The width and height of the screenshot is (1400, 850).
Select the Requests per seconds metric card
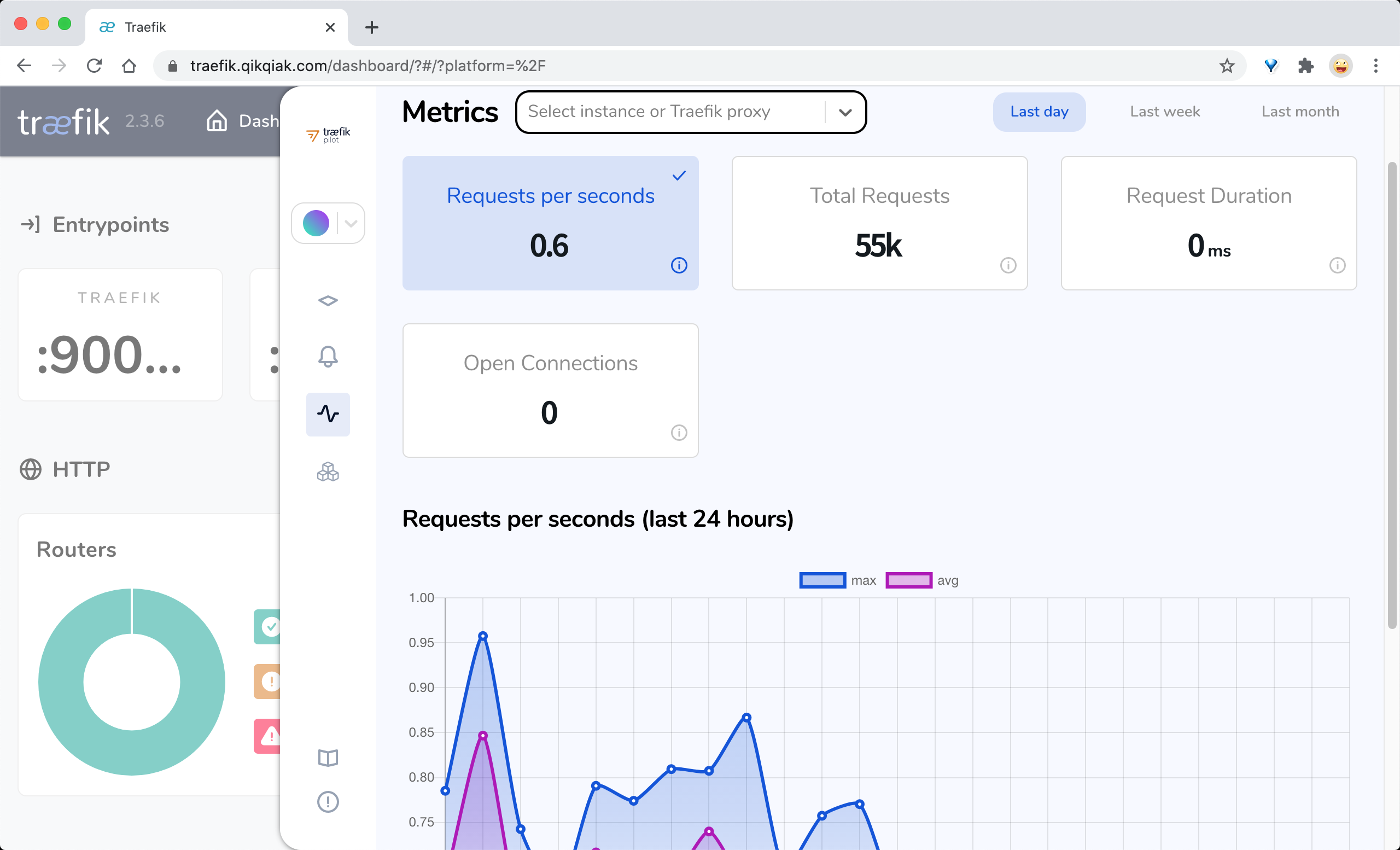pyautogui.click(x=550, y=223)
